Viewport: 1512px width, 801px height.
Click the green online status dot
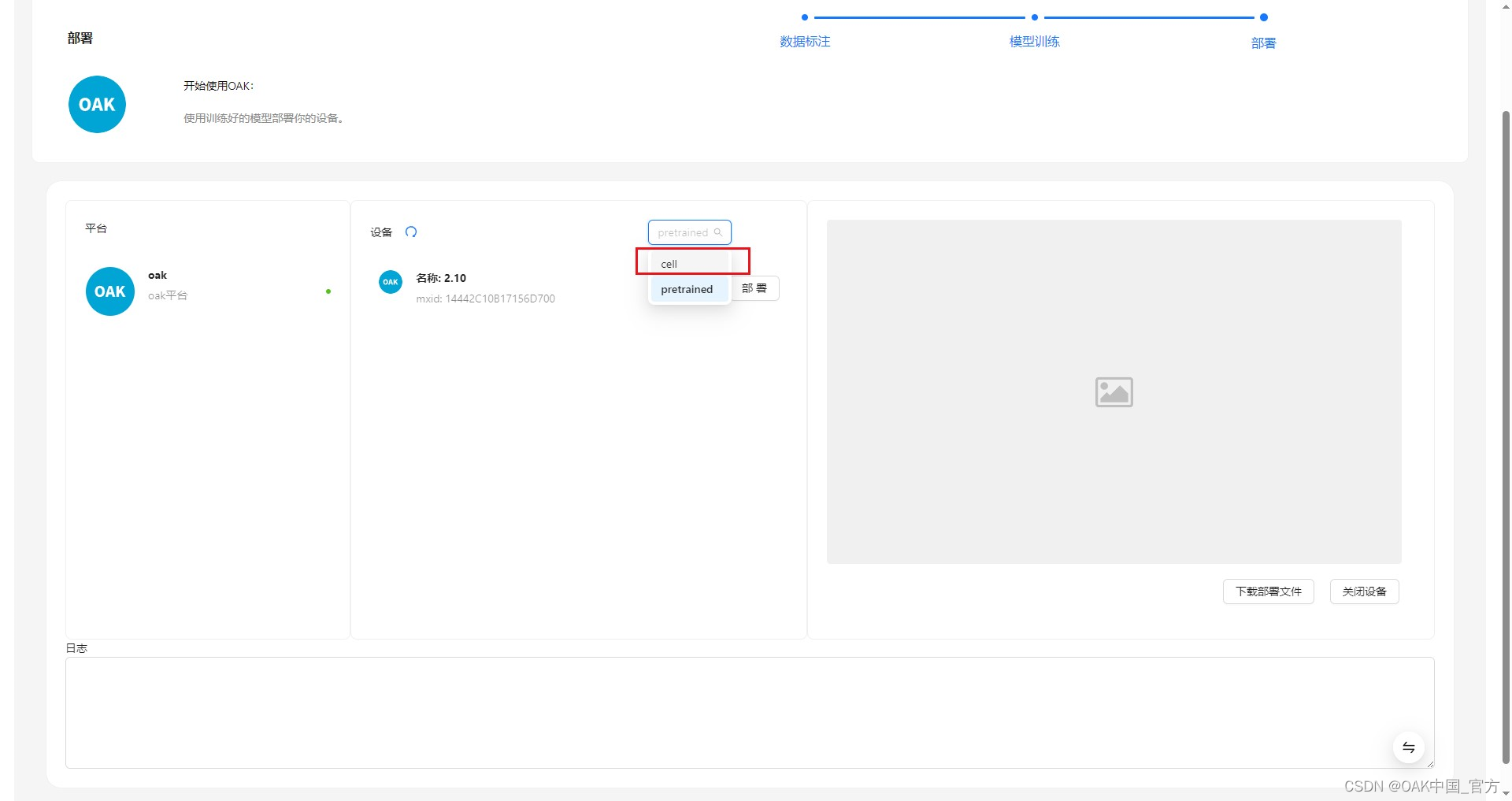click(328, 291)
